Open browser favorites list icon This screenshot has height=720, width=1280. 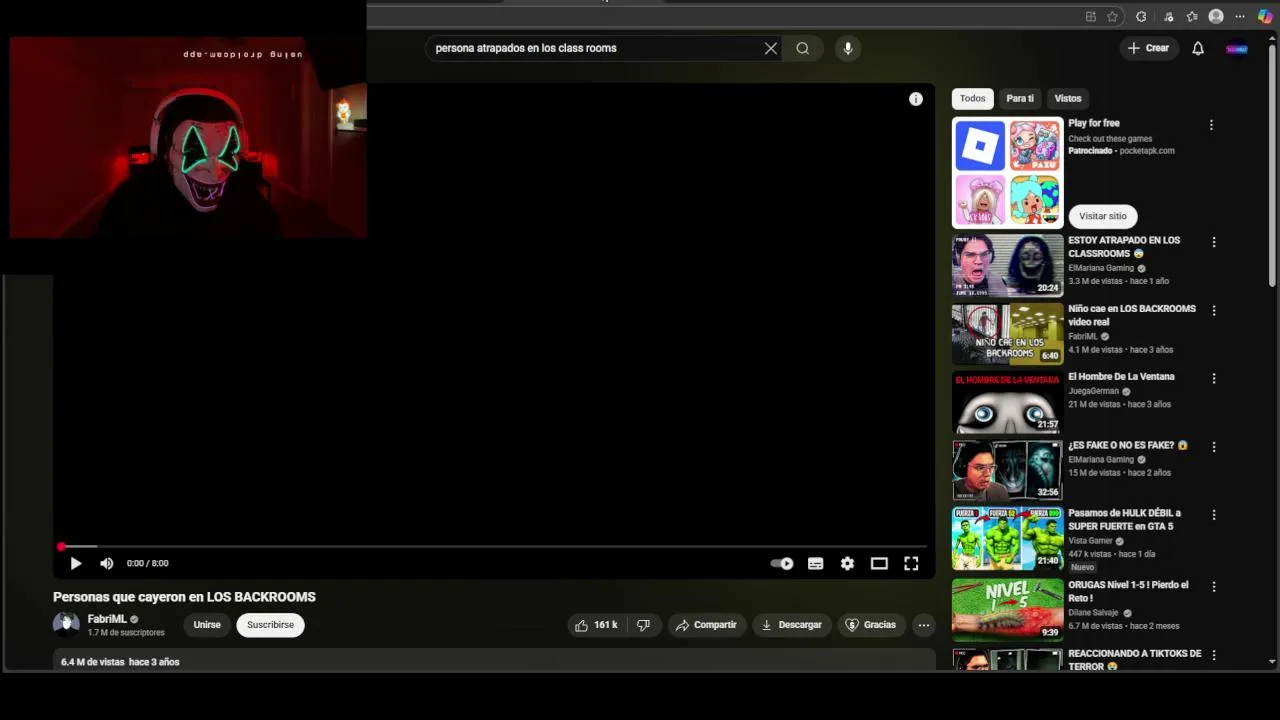(1192, 16)
